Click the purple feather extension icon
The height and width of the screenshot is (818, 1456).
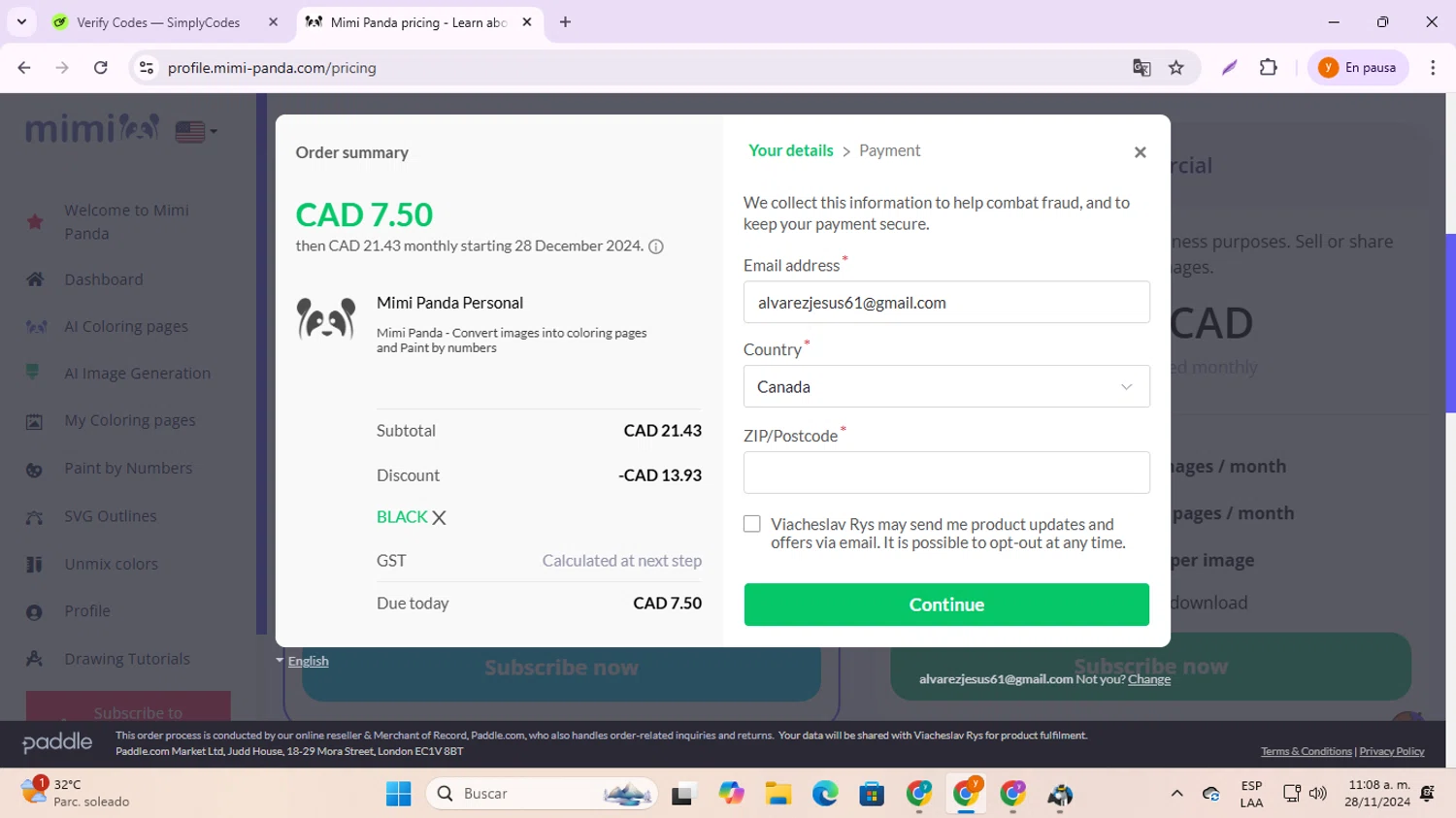click(x=1230, y=68)
